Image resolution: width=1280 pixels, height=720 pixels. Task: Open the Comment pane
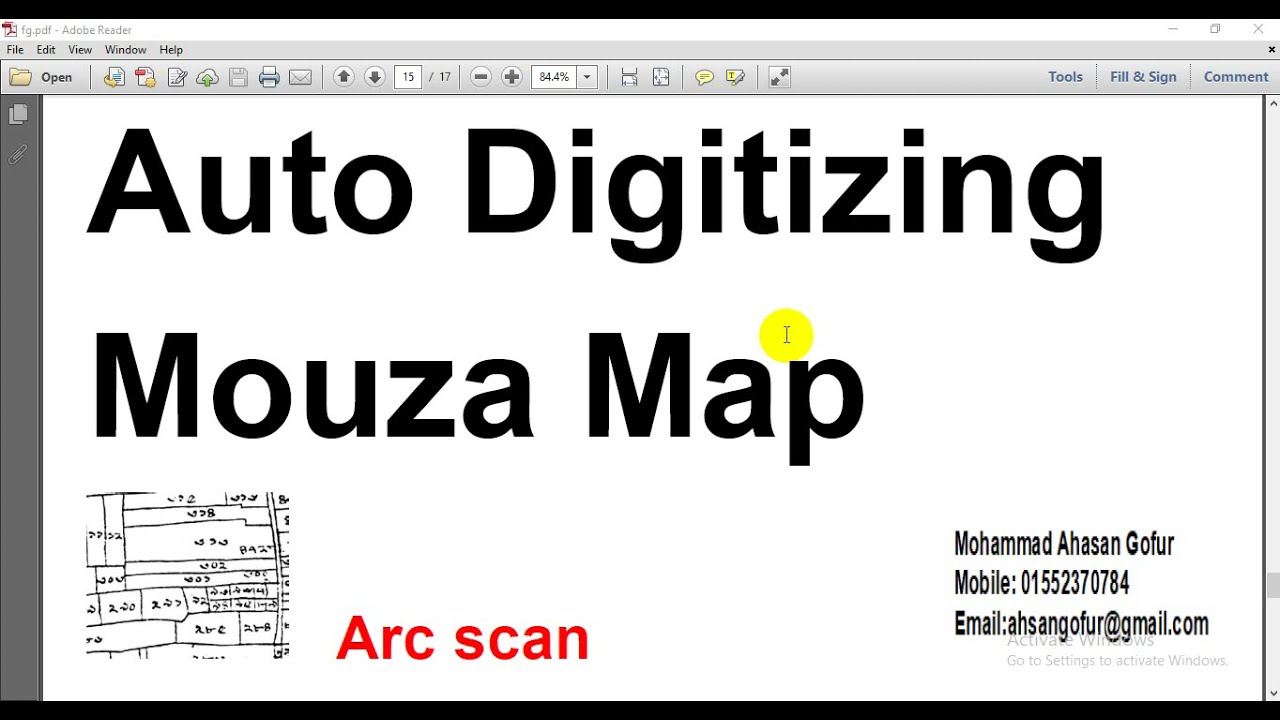click(x=1236, y=77)
